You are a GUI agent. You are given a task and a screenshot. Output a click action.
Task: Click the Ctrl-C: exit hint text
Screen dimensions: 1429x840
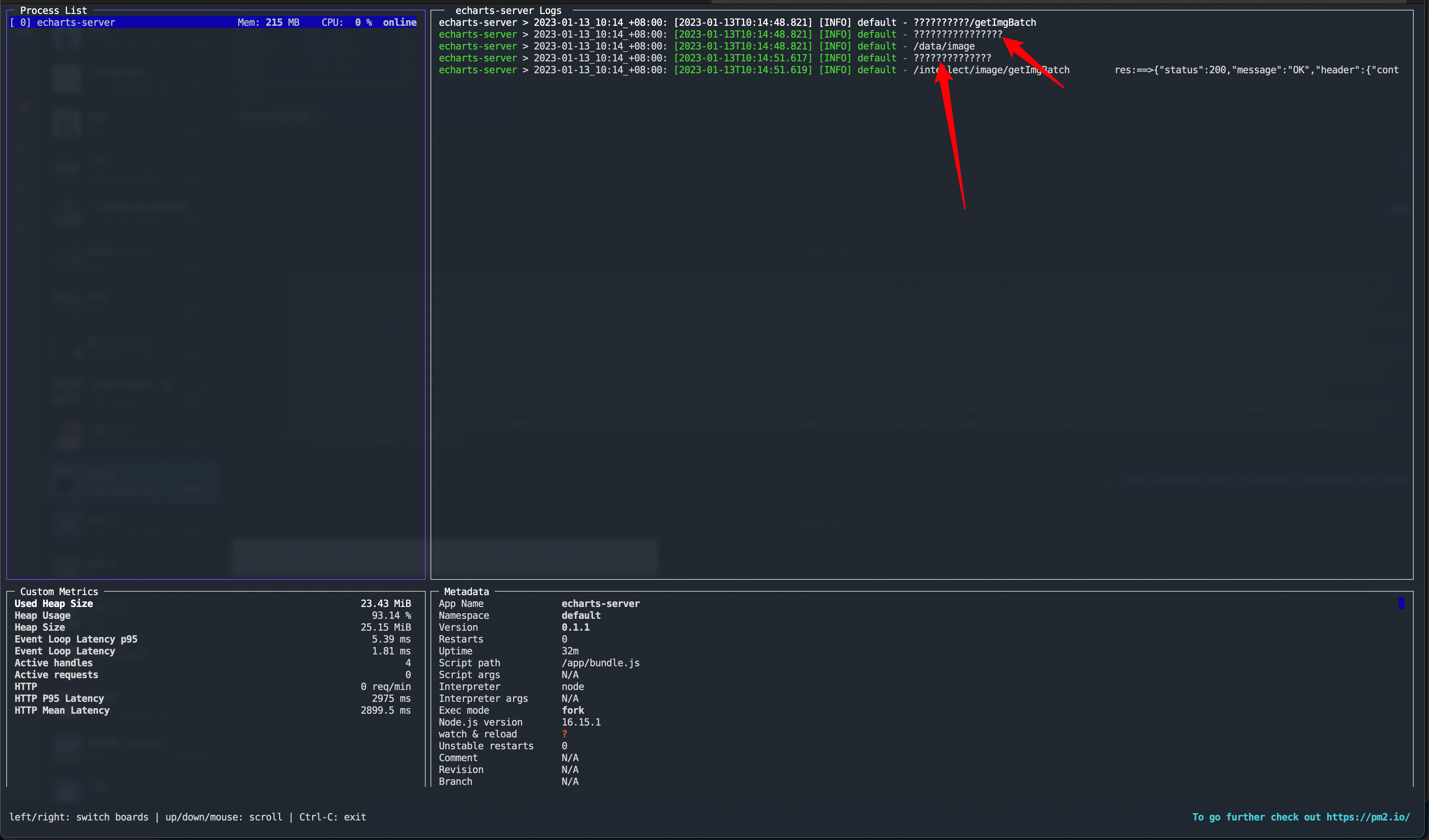point(332,817)
